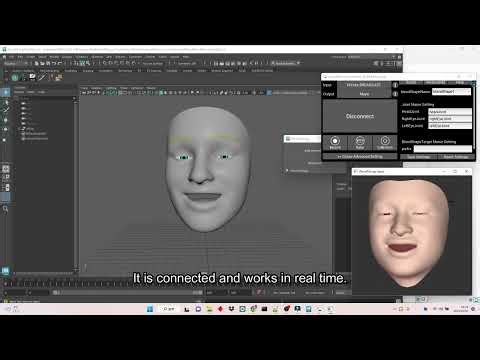
Task: Click the large Disconnect button
Action: pyautogui.click(x=360, y=116)
